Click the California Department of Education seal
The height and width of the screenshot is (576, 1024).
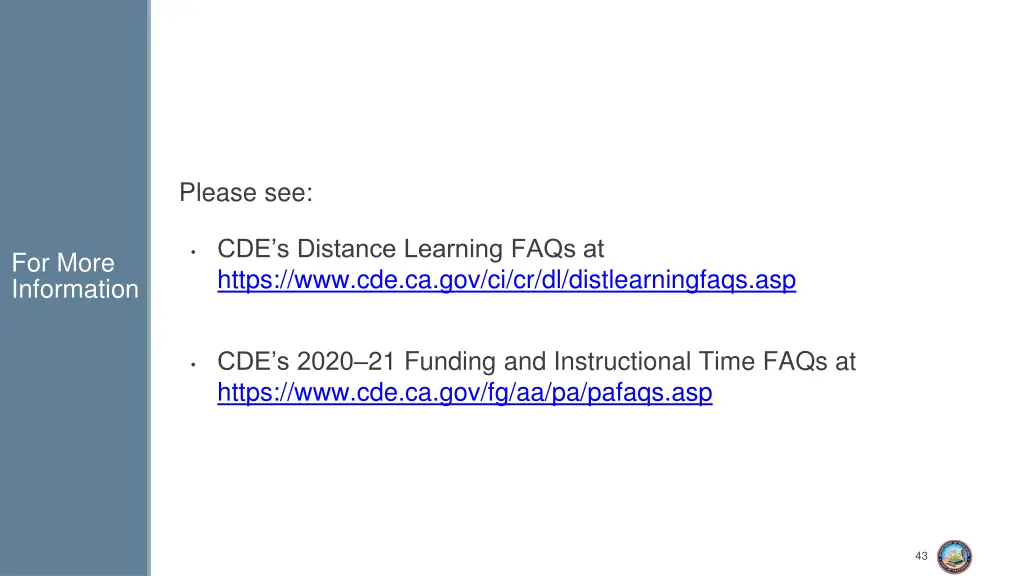pyautogui.click(x=954, y=557)
